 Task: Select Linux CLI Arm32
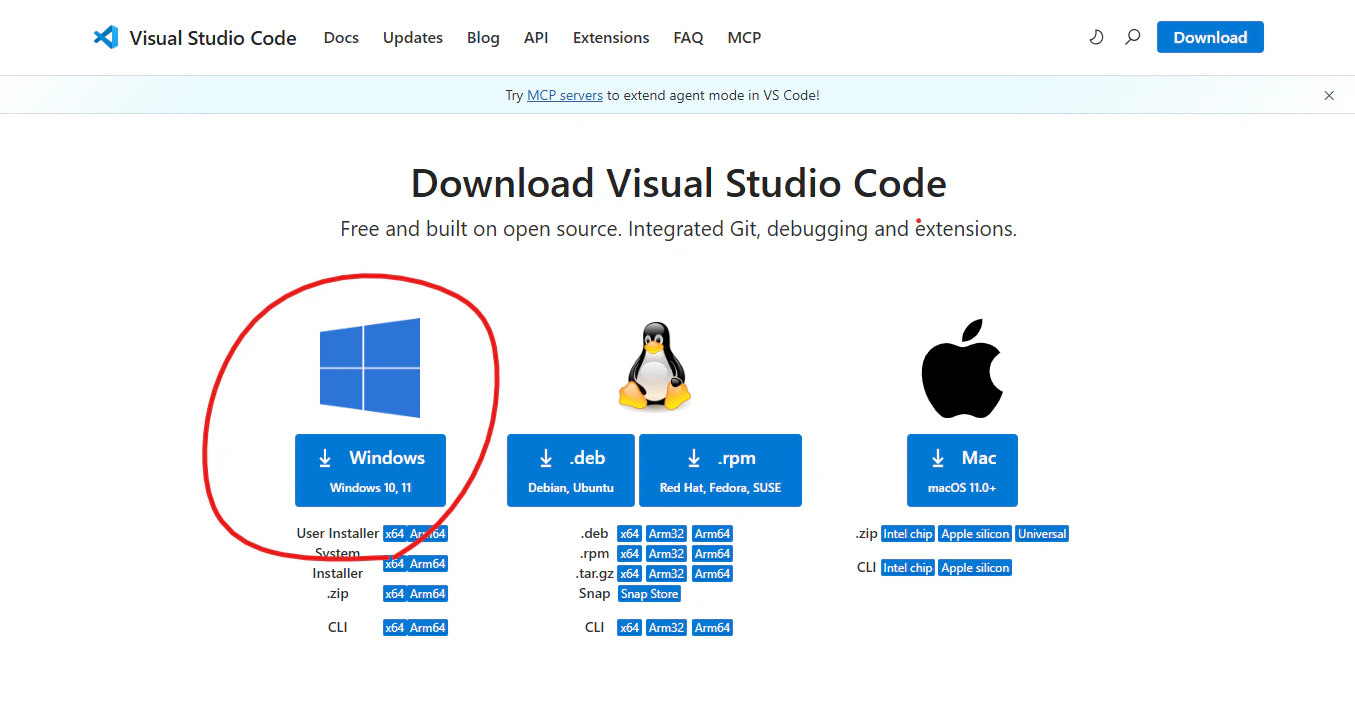[666, 628]
